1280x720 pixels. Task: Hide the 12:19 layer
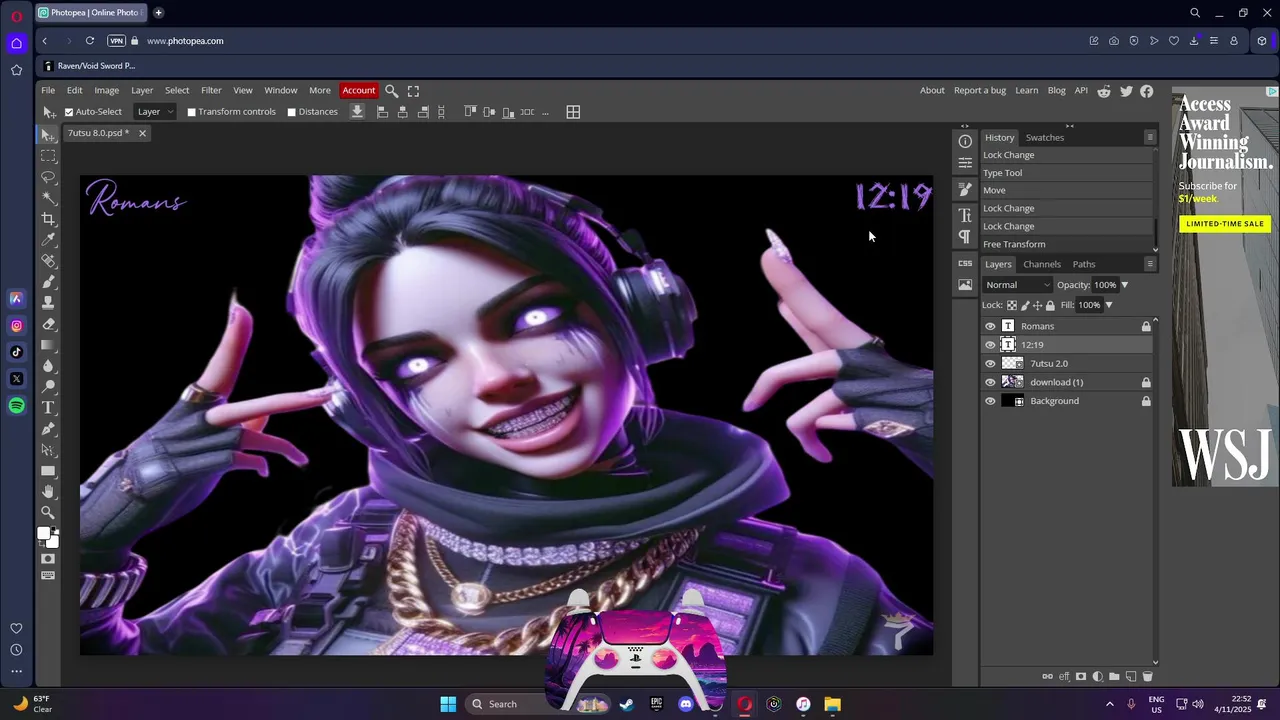pos(990,345)
